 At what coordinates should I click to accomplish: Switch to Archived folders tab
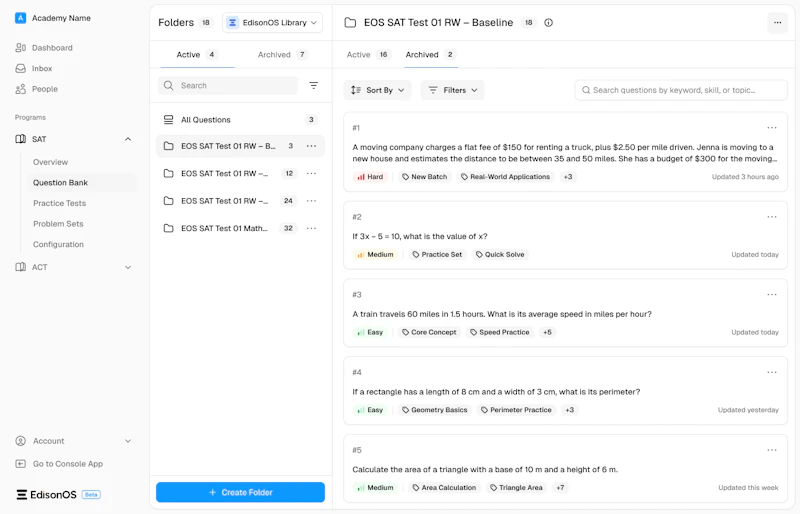click(x=283, y=55)
